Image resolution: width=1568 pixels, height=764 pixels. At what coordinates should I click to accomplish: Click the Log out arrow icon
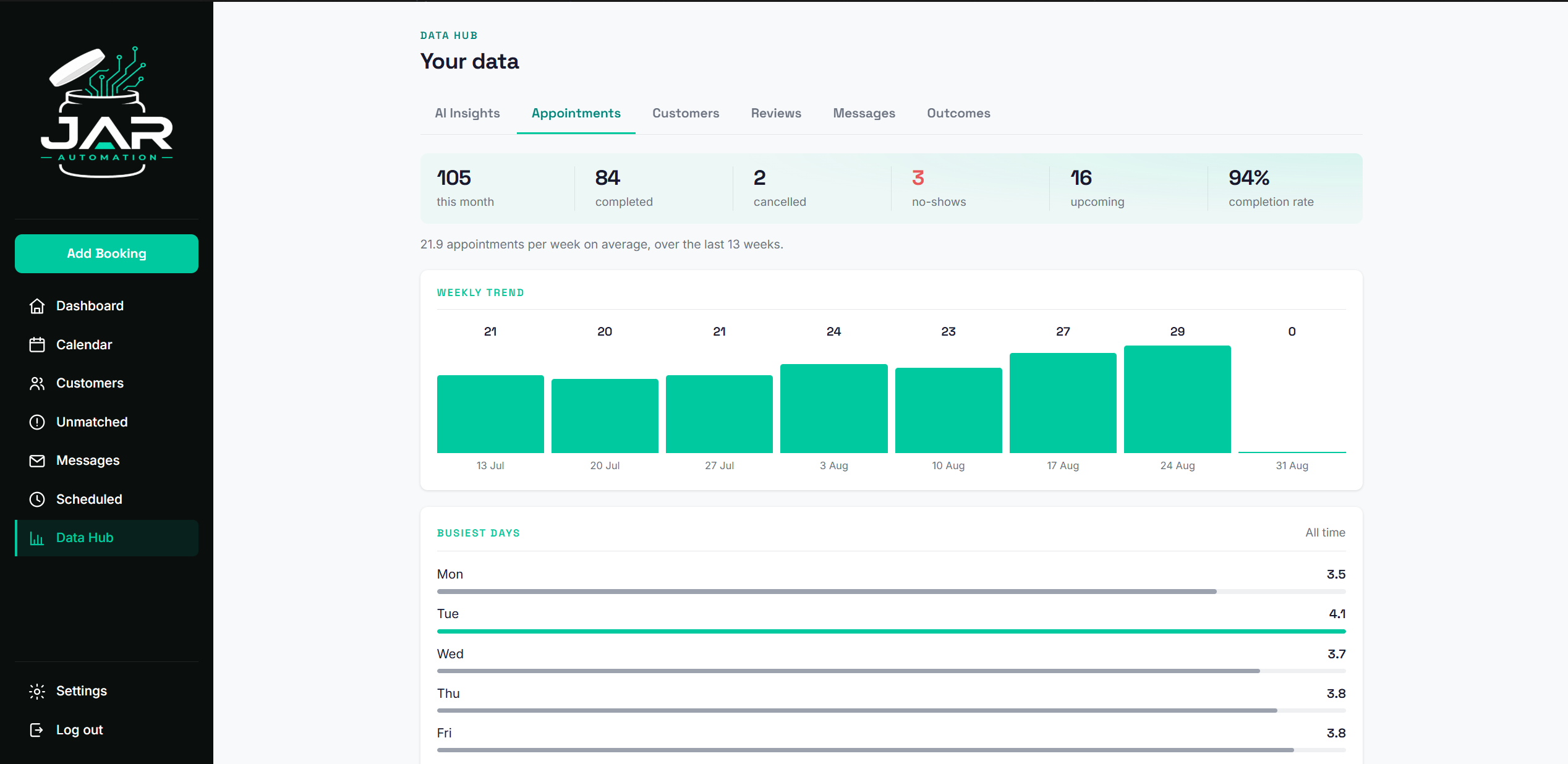37,730
